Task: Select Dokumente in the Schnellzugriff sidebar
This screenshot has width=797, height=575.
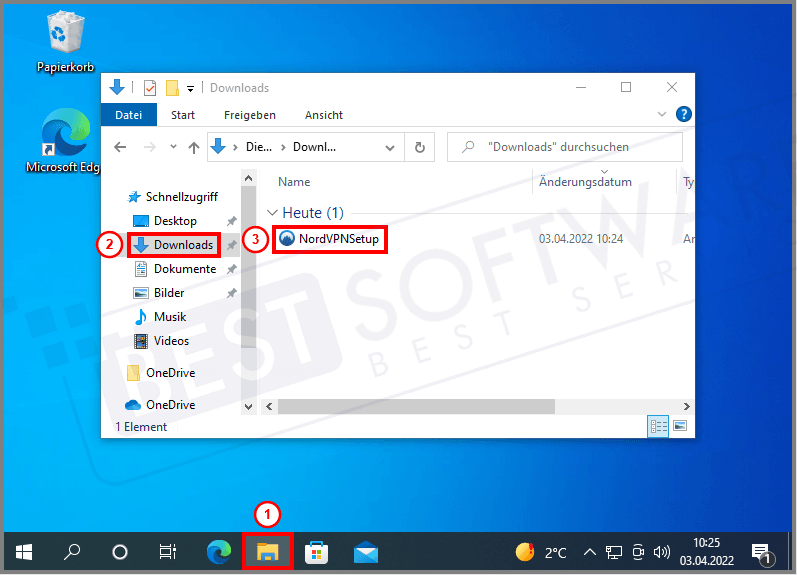Action: (x=184, y=269)
